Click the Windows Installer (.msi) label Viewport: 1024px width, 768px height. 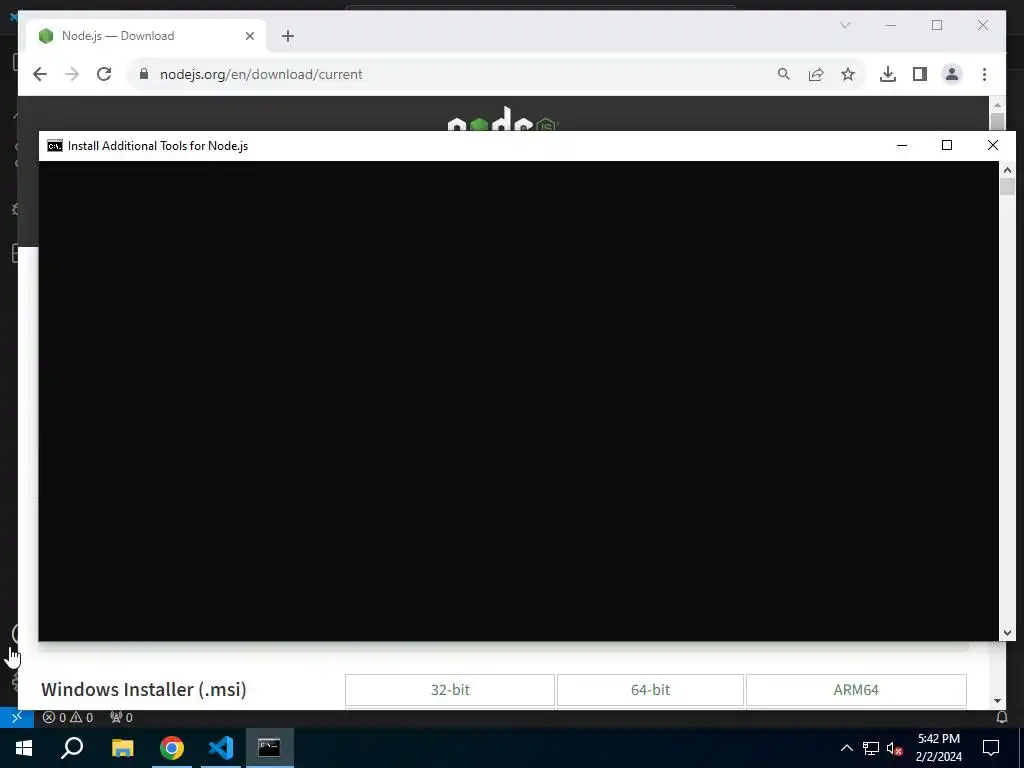[144, 690]
